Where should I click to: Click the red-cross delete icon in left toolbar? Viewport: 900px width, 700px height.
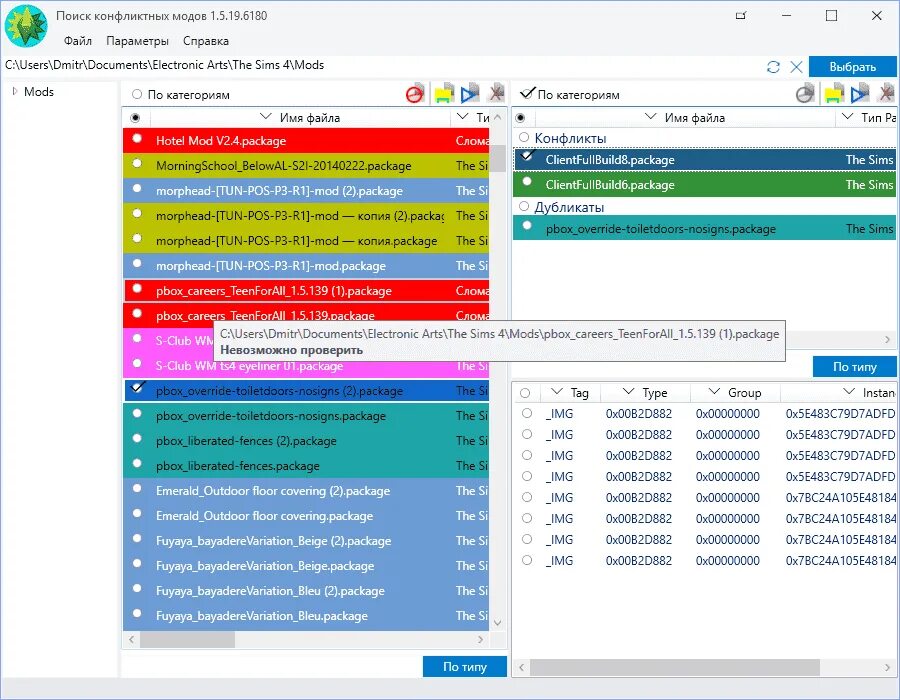coord(496,93)
